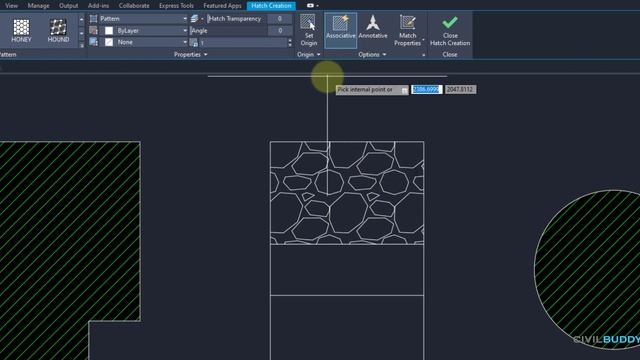This screenshot has width=640, height=360.
Task: Increase the hatch pattern scale
Action: click(x=290, y=40)
